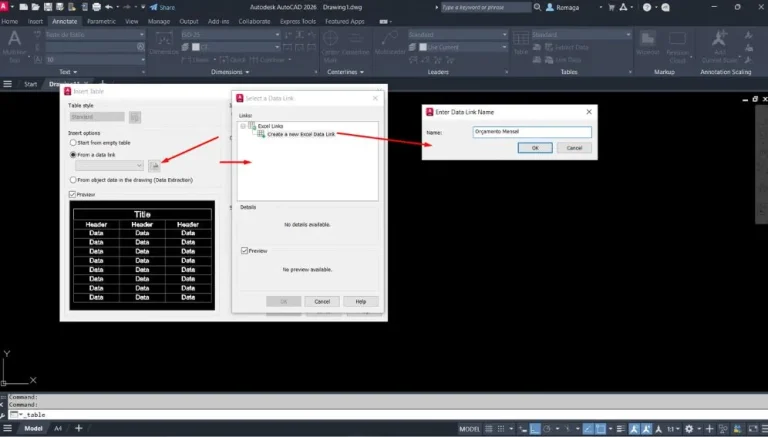The image size is (768, 437).
Task: Click the search magnifier icon in title bar
Action: (x=537, y=7)
